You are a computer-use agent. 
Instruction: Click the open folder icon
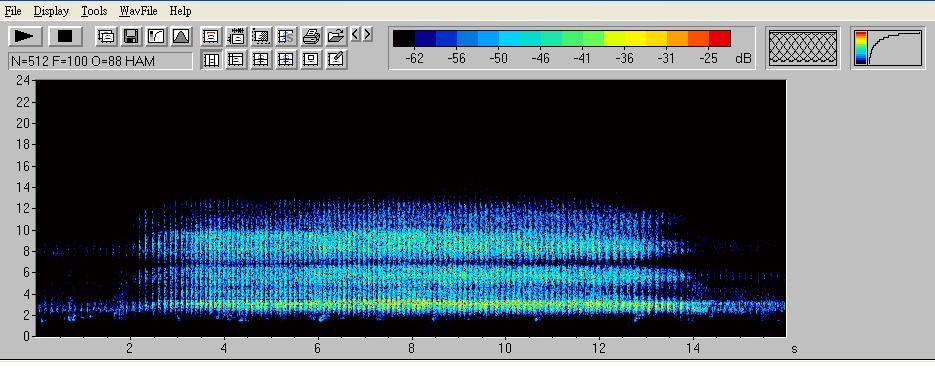click(336, 36)
